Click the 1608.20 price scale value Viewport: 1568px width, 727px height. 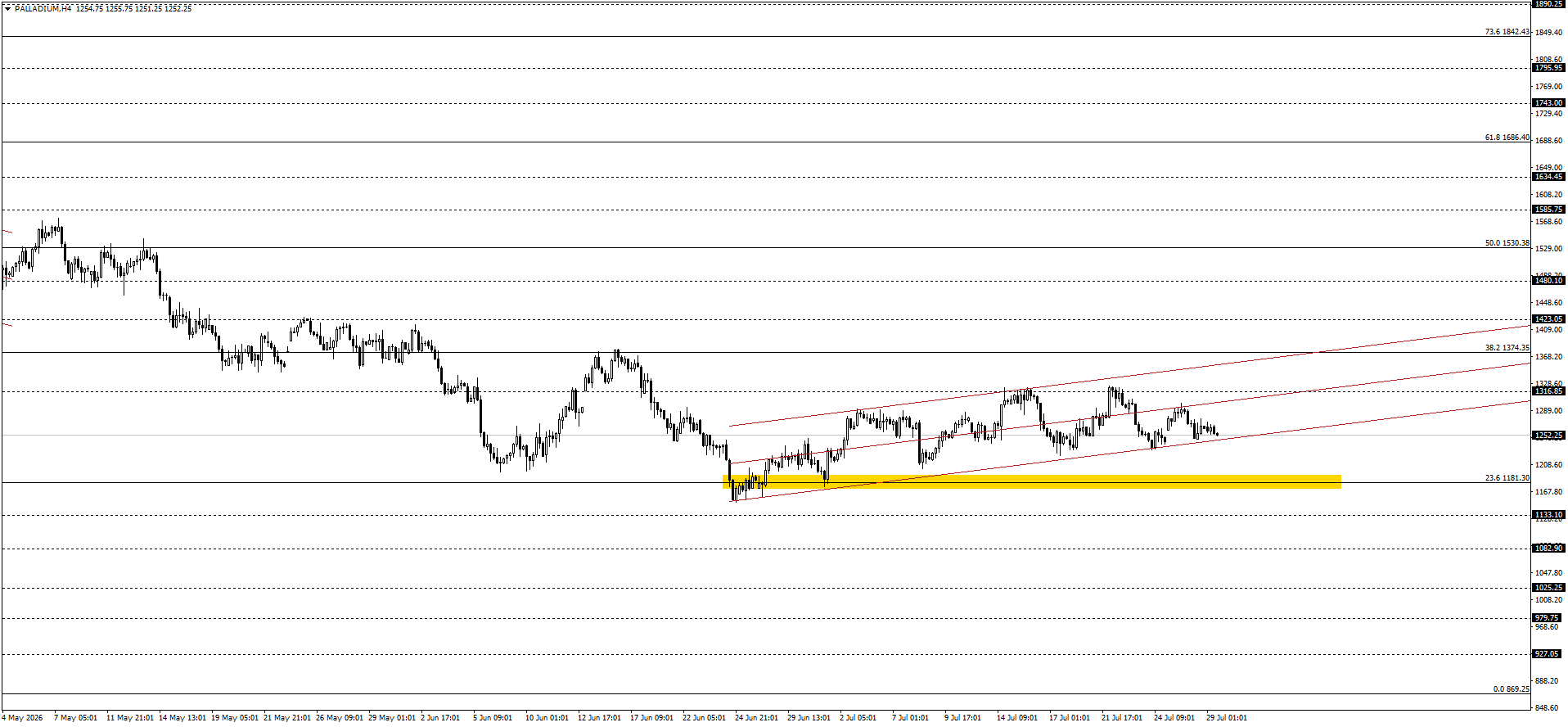1548,195
